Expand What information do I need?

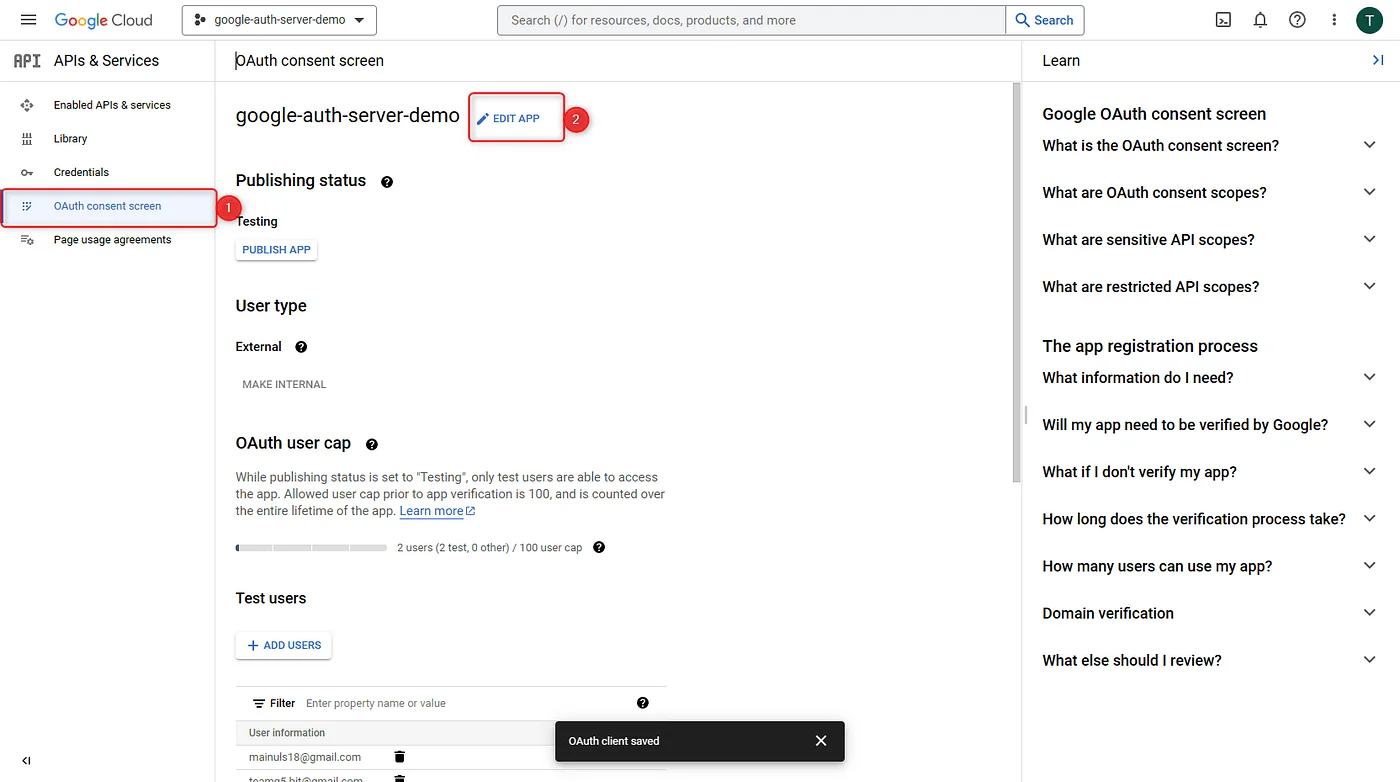coord(1370,377)
